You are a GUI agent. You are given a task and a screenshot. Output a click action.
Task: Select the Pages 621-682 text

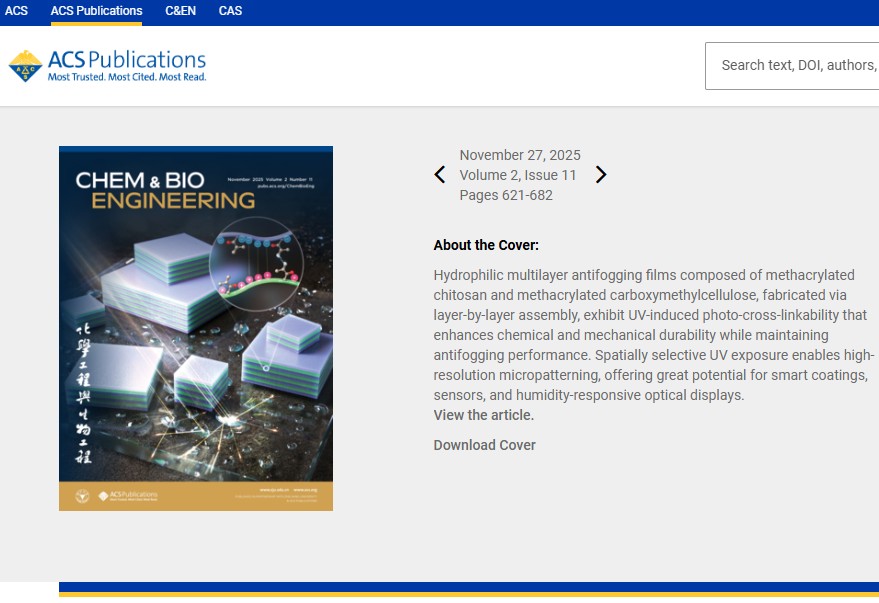506,195
